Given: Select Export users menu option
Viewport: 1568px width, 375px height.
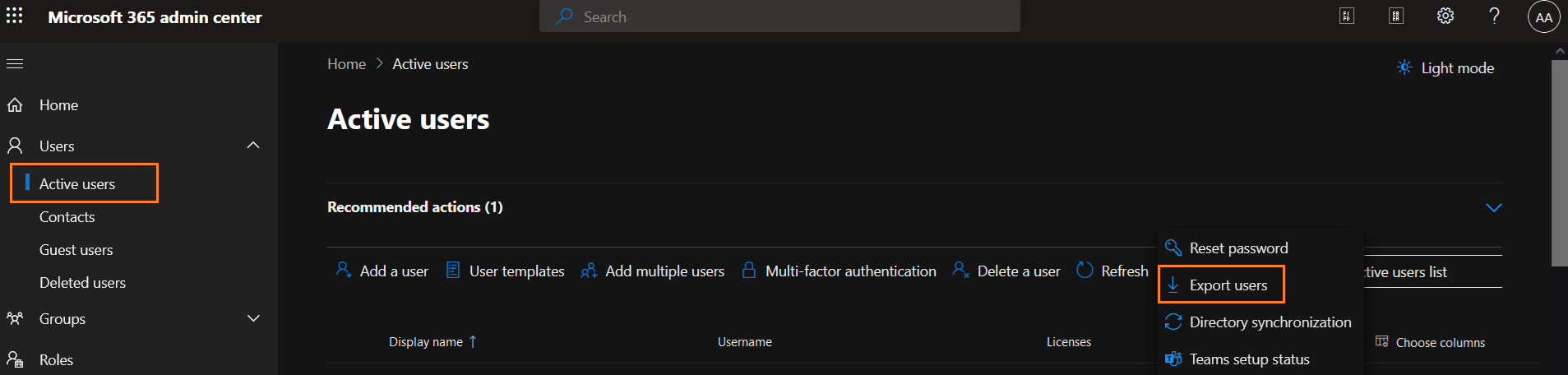Looking at the screenshot, I should (x=1228, y=285).
